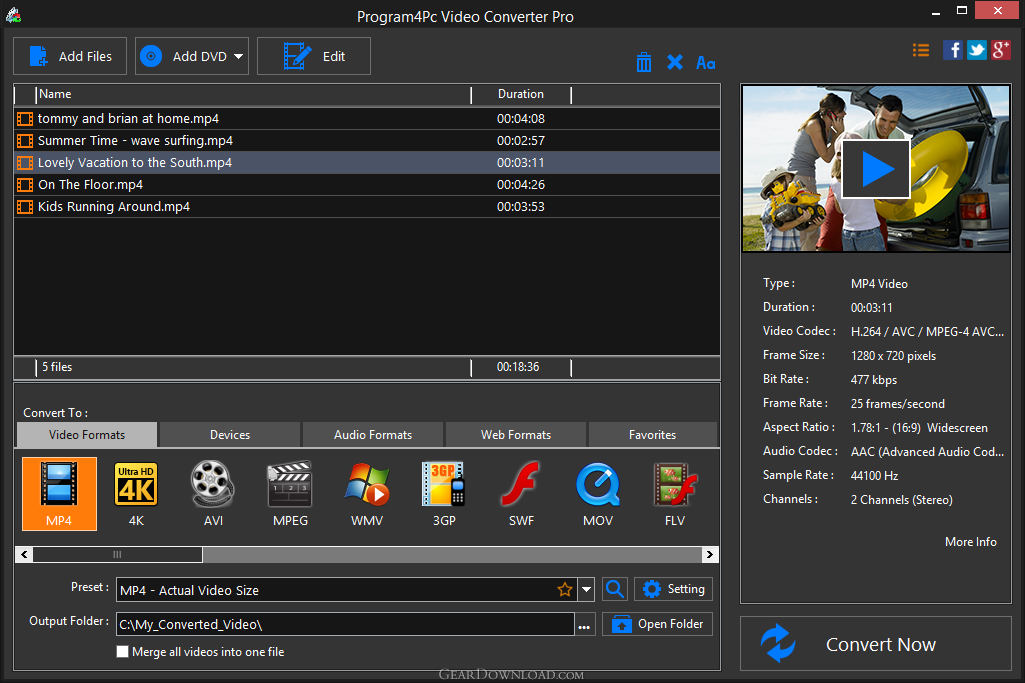1025x683 pixels.
Task: Open the orange list menu icon
Action: (920, 50)
